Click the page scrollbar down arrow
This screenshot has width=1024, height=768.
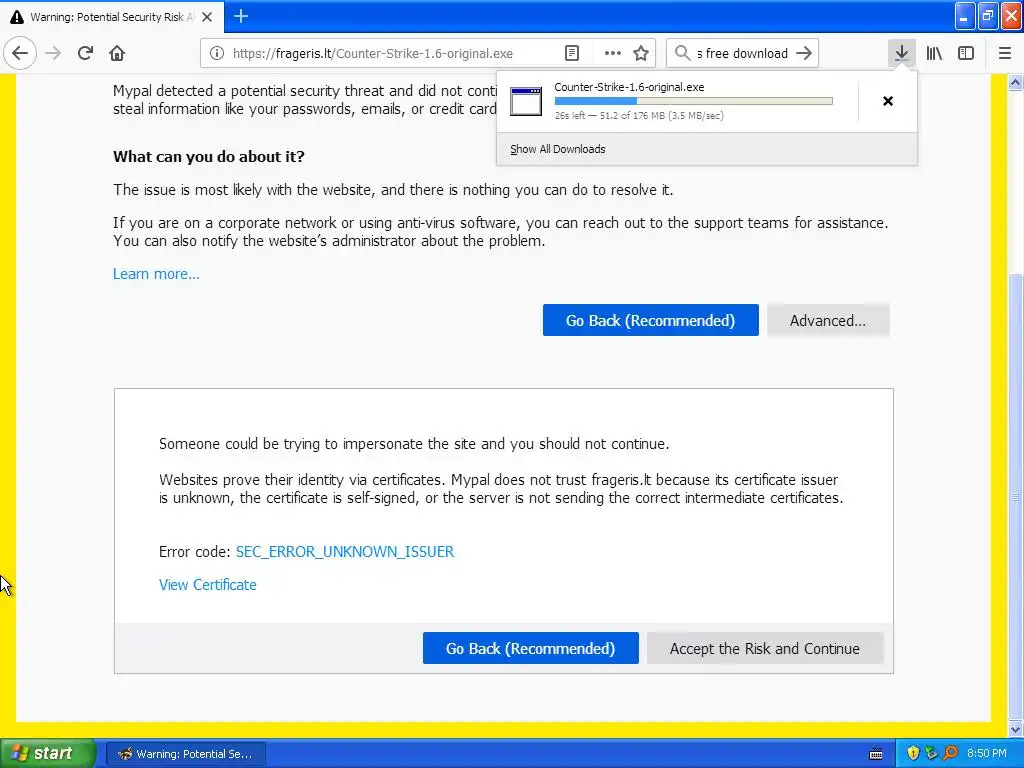[x=1015, y=729]
